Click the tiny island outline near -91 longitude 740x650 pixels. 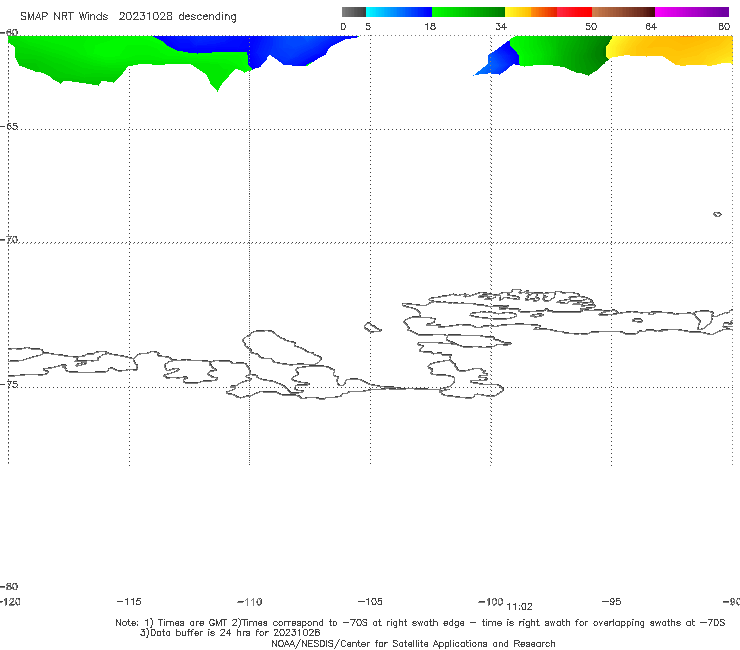coord(717,214)
